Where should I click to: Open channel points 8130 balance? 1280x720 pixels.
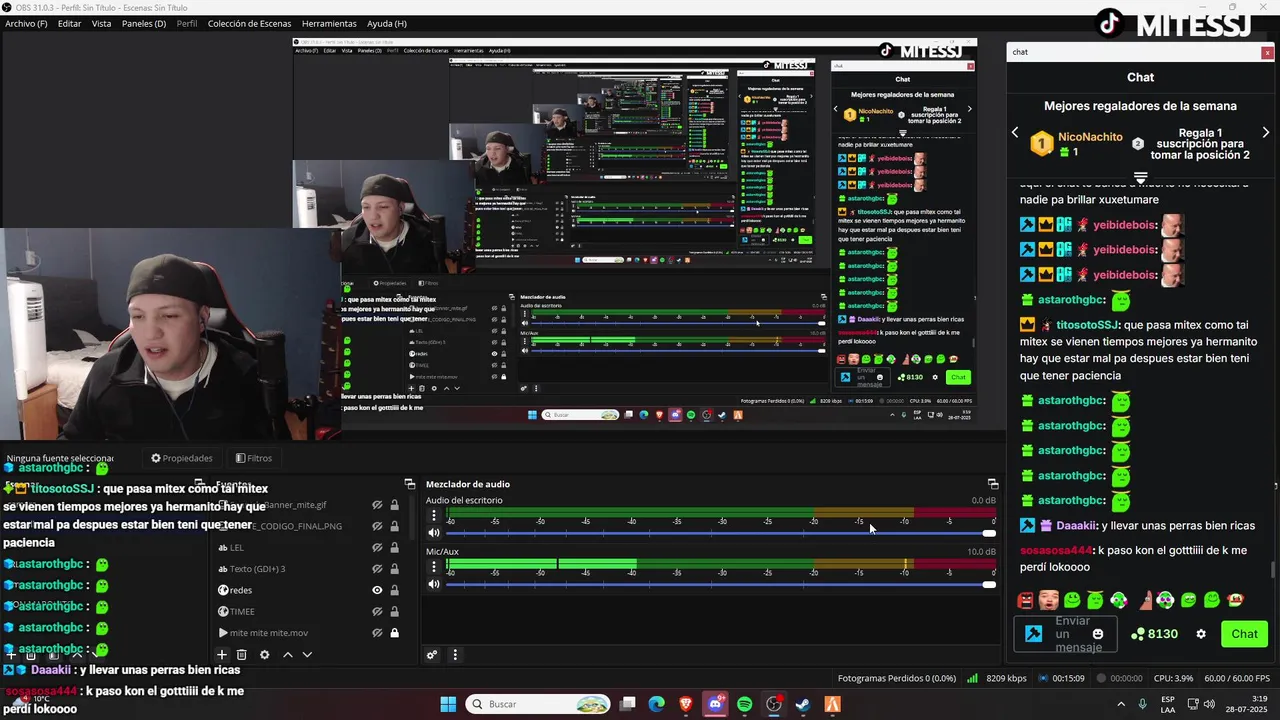click(1154, 634)
